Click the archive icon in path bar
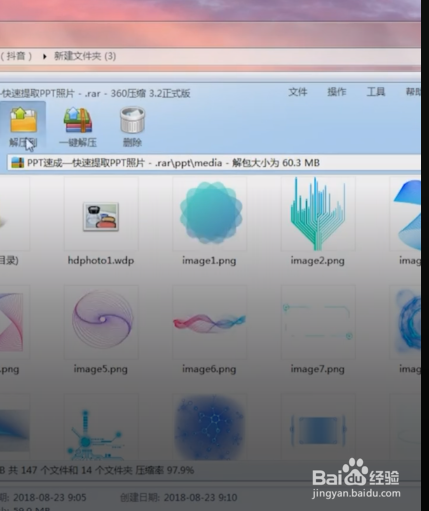Screen dimensions: 429x511 point(17,163)
